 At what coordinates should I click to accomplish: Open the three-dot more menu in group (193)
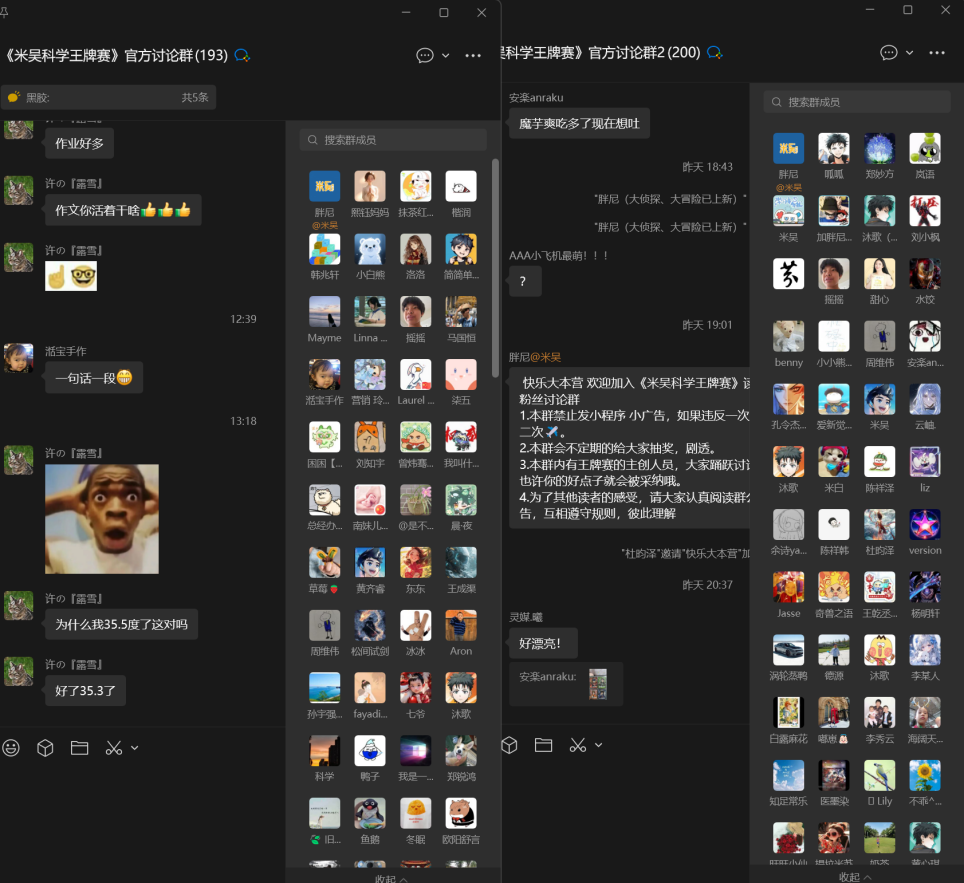[x=473, y=55]
